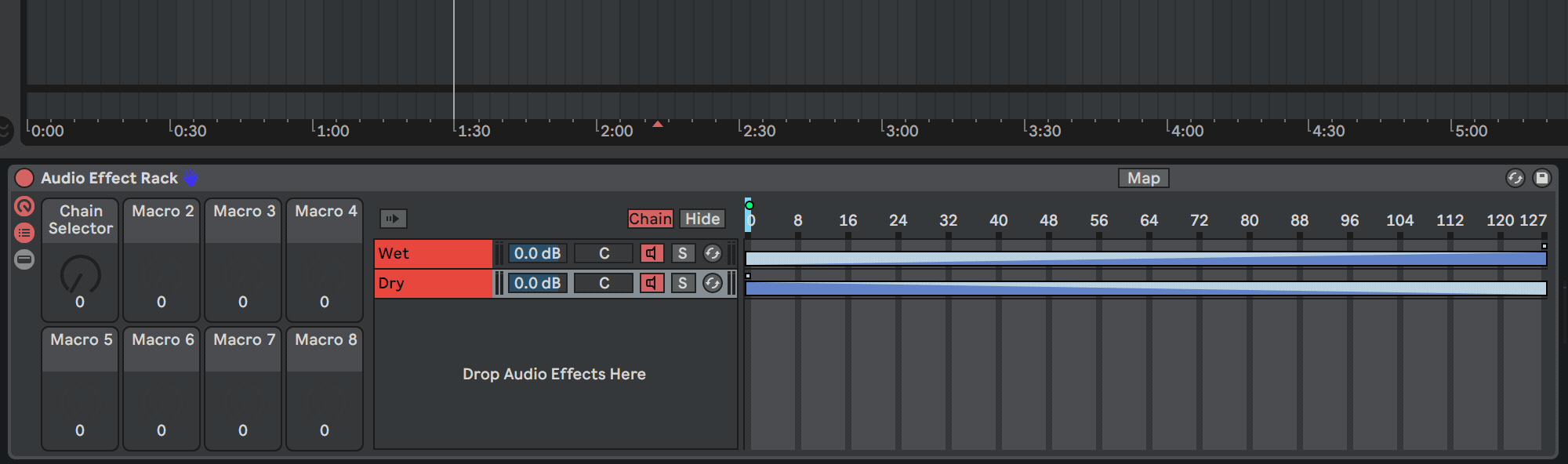1568x464 pixels.
Task: Select the Wet chain name
Action: coord(433,253)
